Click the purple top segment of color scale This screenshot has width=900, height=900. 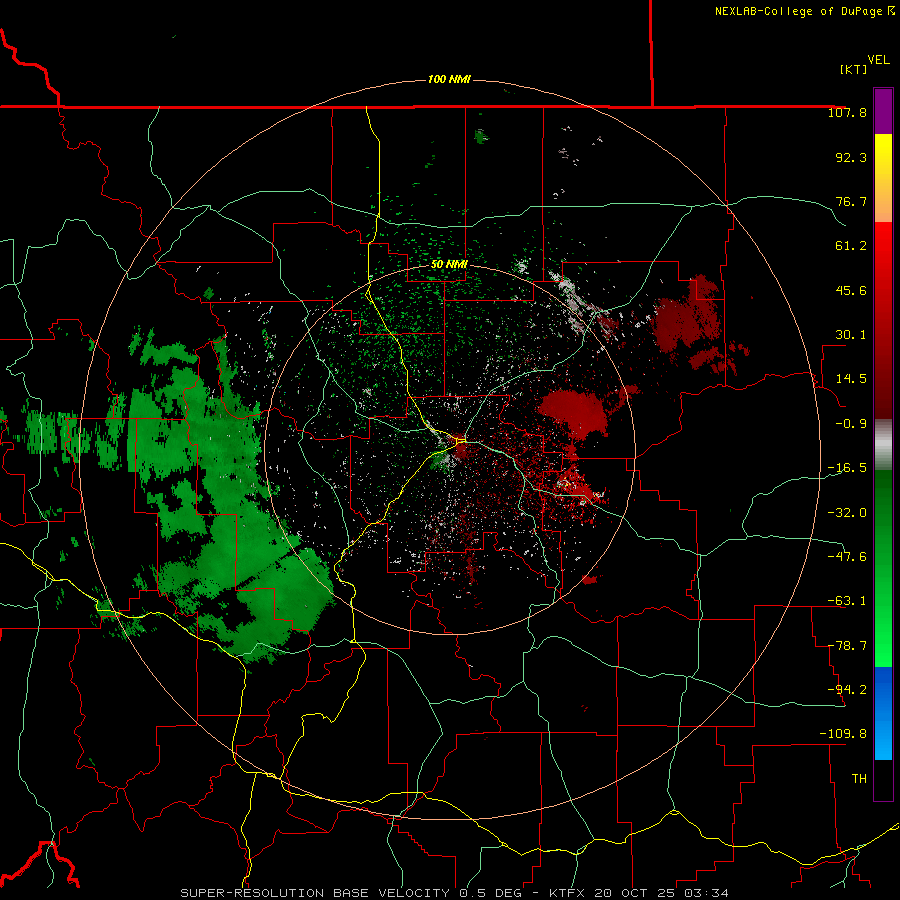pos(883,112)
